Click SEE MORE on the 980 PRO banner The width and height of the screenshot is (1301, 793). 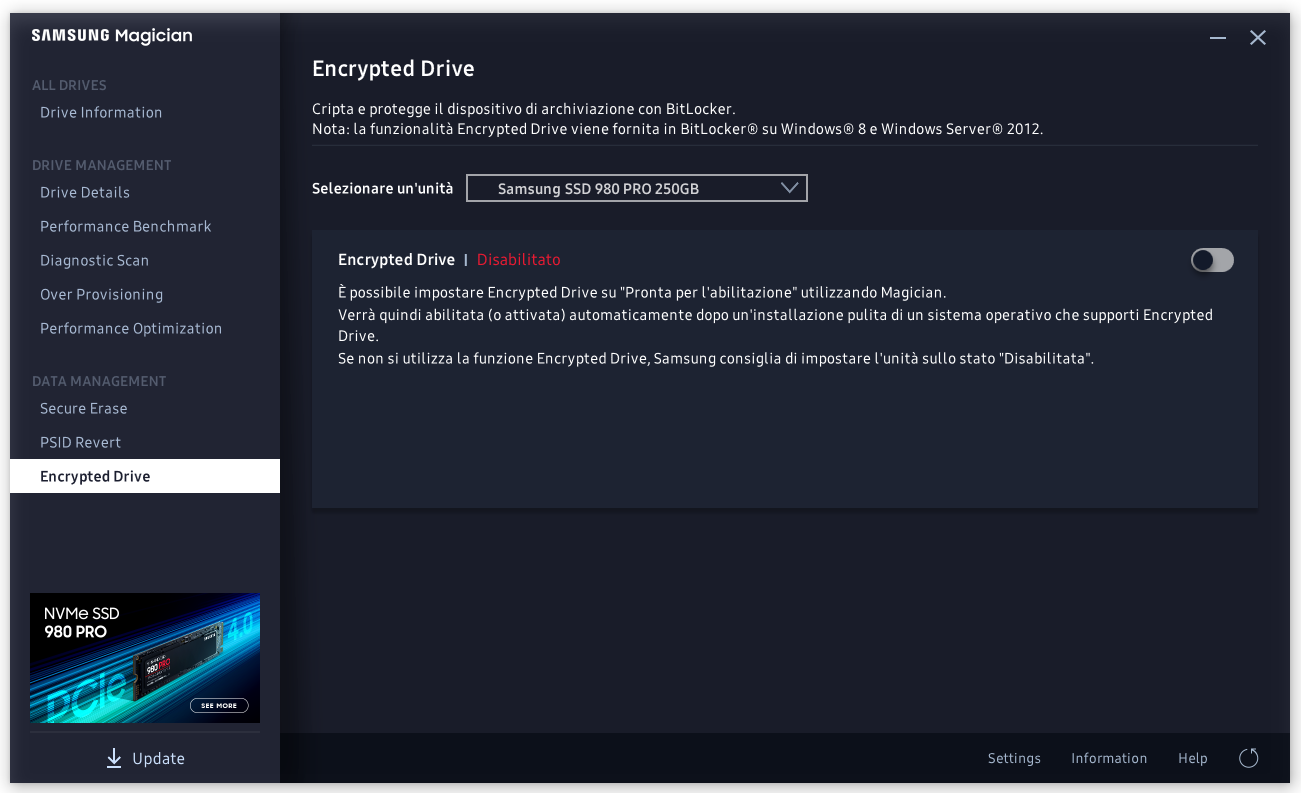pyautogui.click(x=219, y=705)
